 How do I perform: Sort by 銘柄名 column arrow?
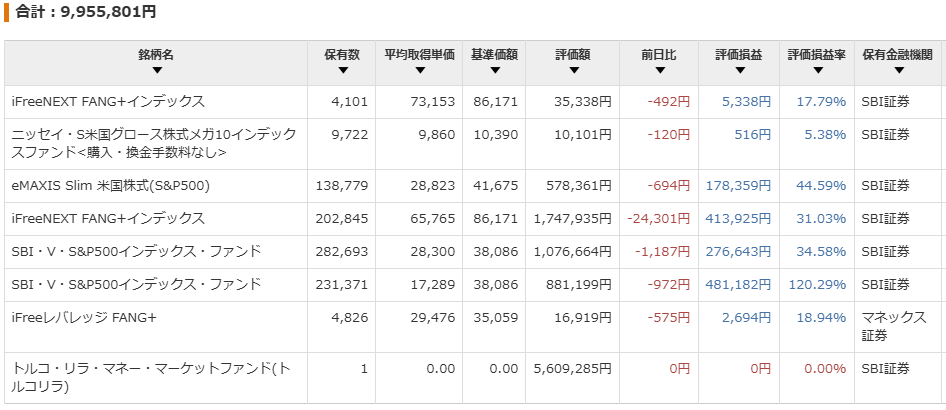157,71
